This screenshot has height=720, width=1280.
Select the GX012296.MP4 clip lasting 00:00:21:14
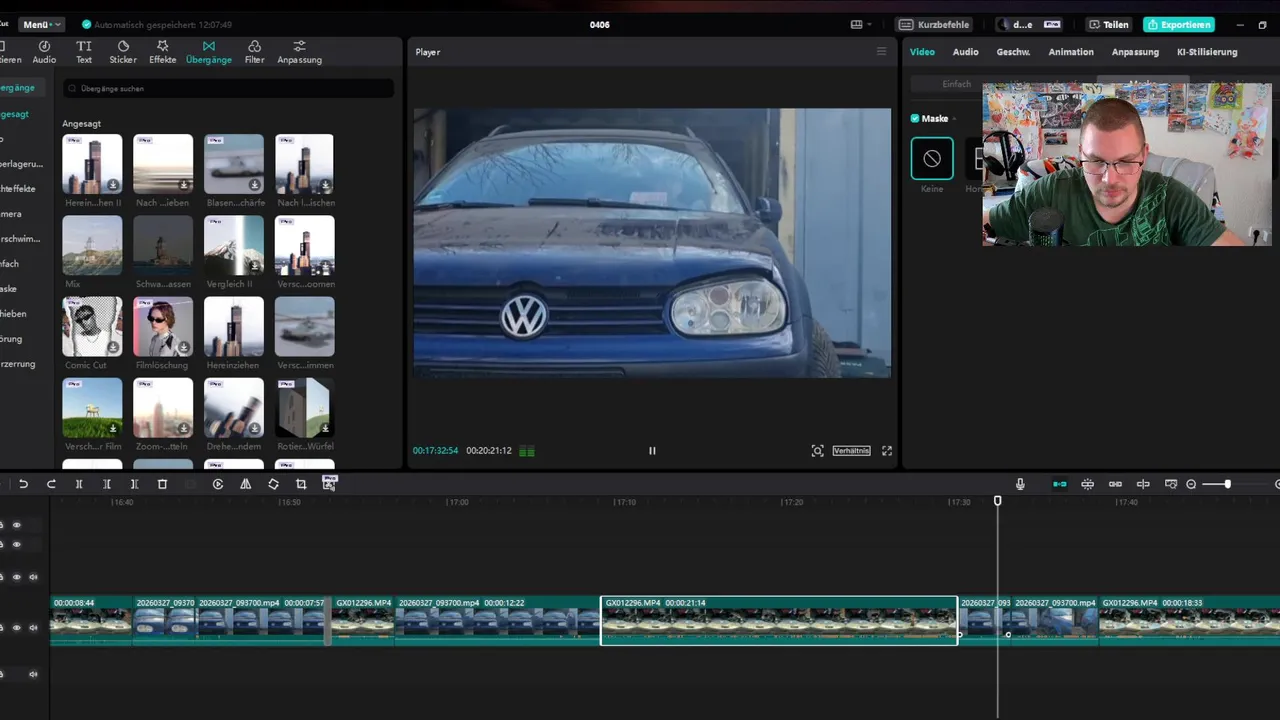point(779,621)
